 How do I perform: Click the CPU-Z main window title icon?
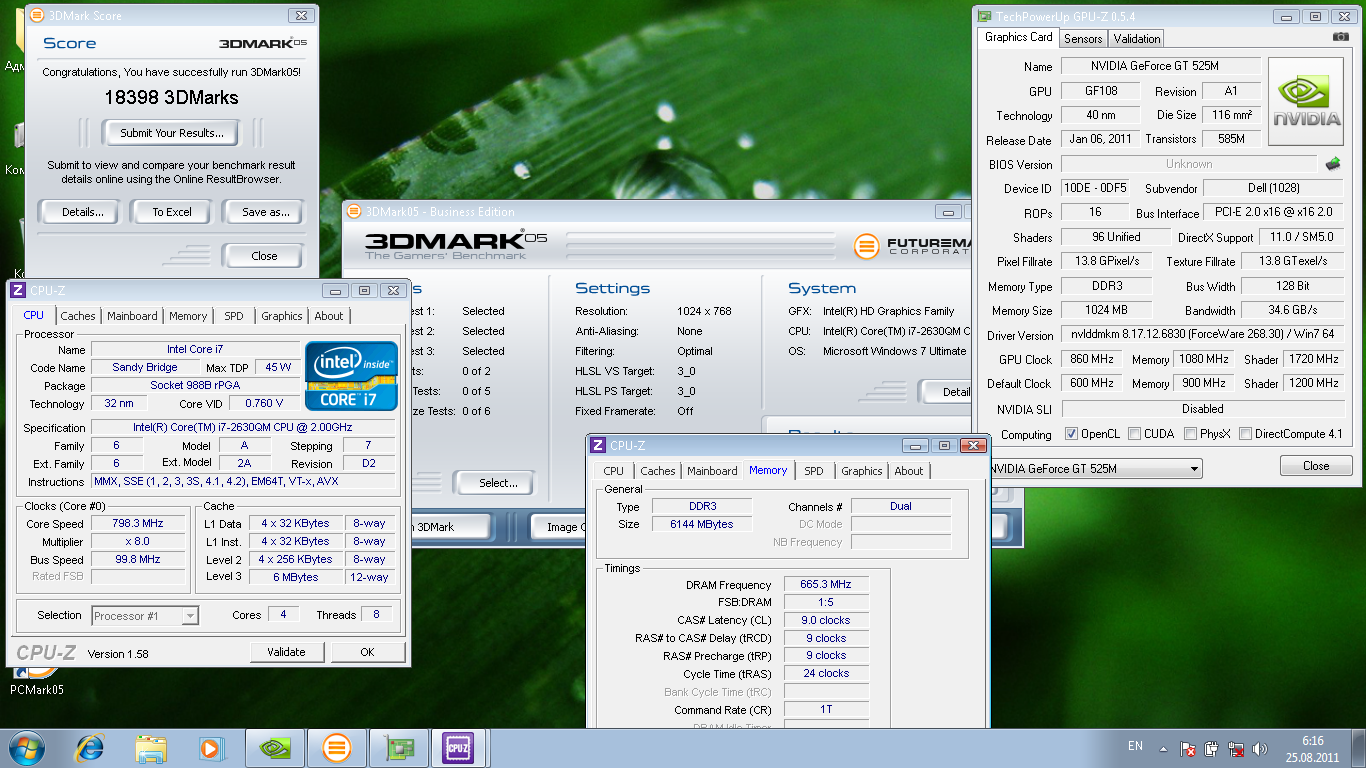click(x=17, y=290)
